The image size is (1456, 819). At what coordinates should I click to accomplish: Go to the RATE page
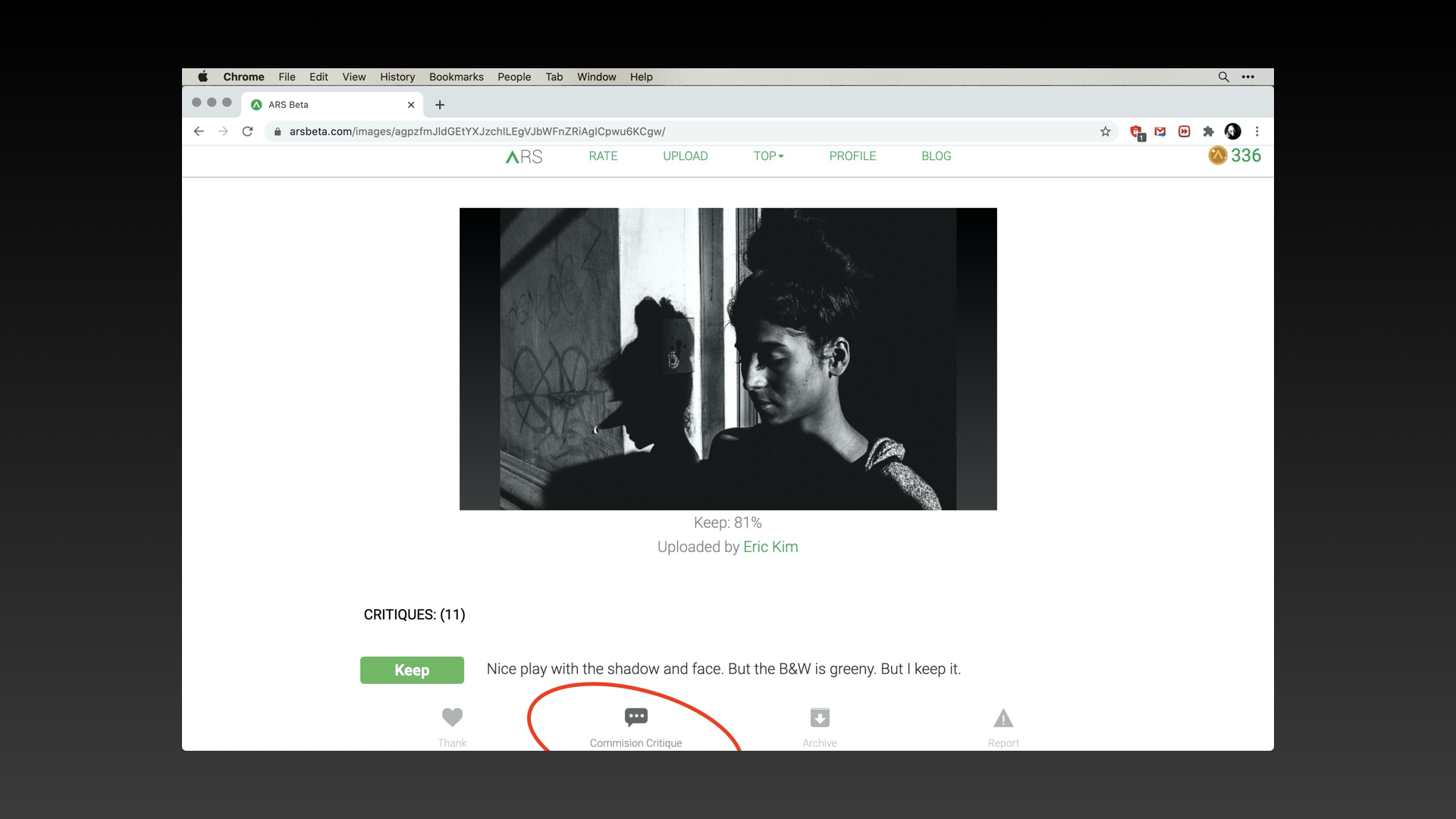pos(603,156)
